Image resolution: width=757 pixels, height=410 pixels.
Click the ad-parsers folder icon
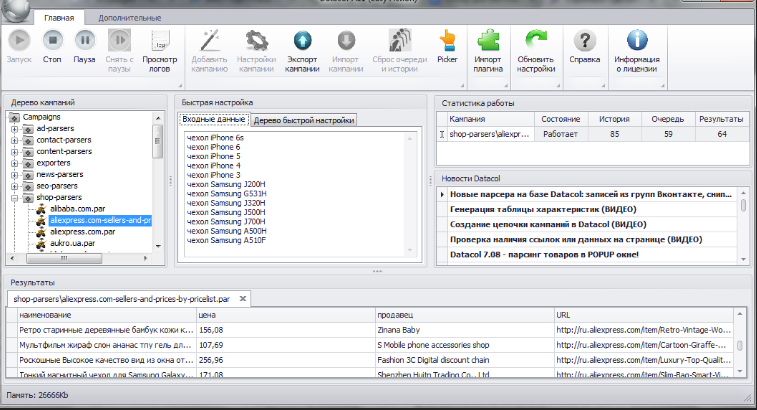[x=28, y=129]
